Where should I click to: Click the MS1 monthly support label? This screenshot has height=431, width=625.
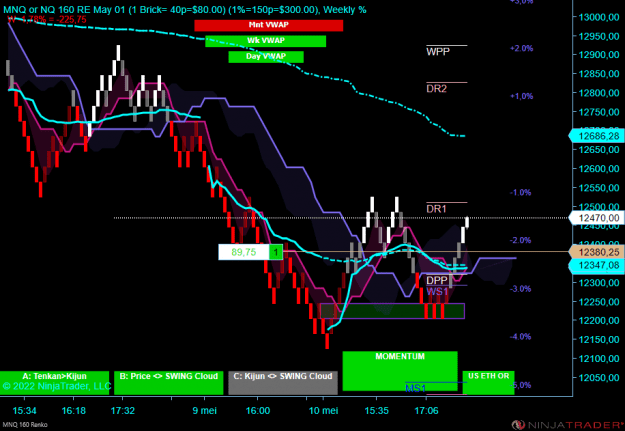(415, 388)
